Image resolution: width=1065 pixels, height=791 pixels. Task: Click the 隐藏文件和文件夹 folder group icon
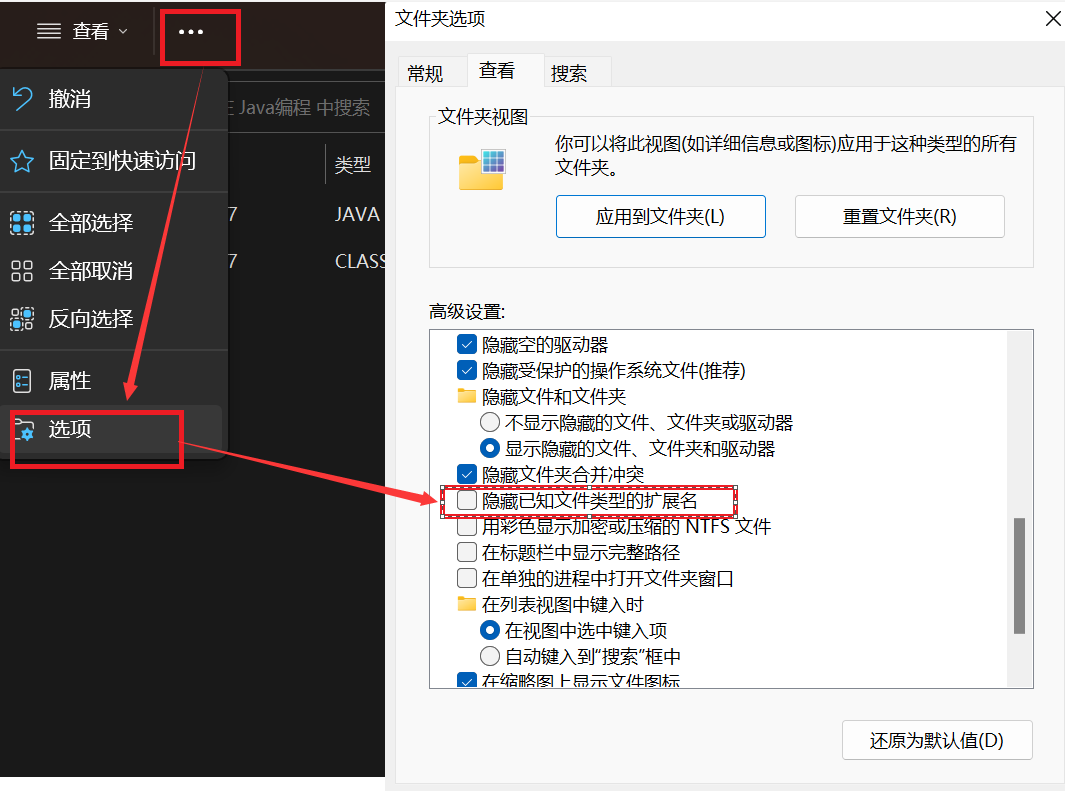click(x=467, y=396)
